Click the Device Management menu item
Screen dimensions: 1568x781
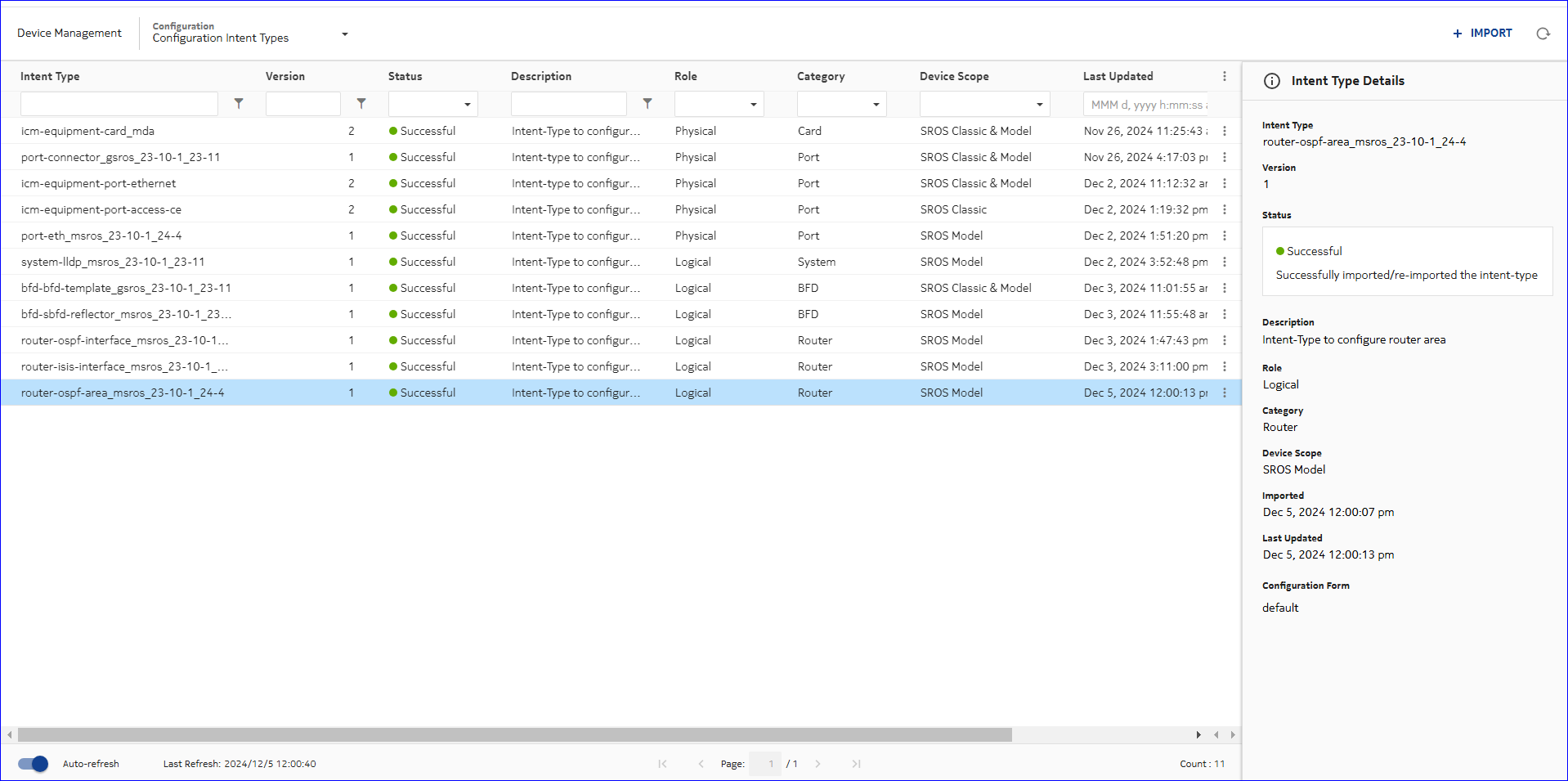(69, 34)
